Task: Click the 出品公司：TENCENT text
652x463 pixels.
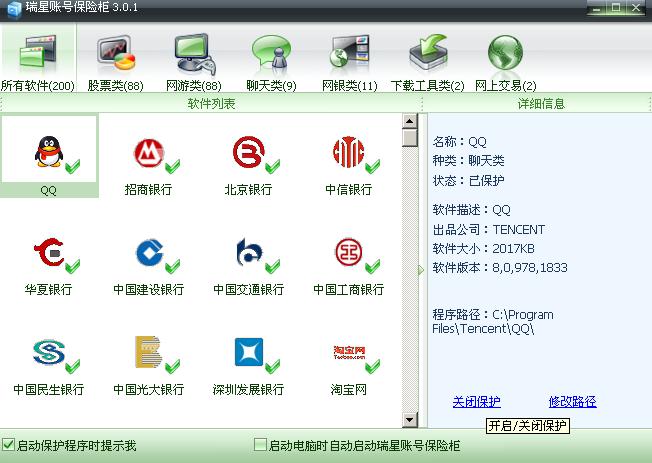Action: click(x=489, y=230)
